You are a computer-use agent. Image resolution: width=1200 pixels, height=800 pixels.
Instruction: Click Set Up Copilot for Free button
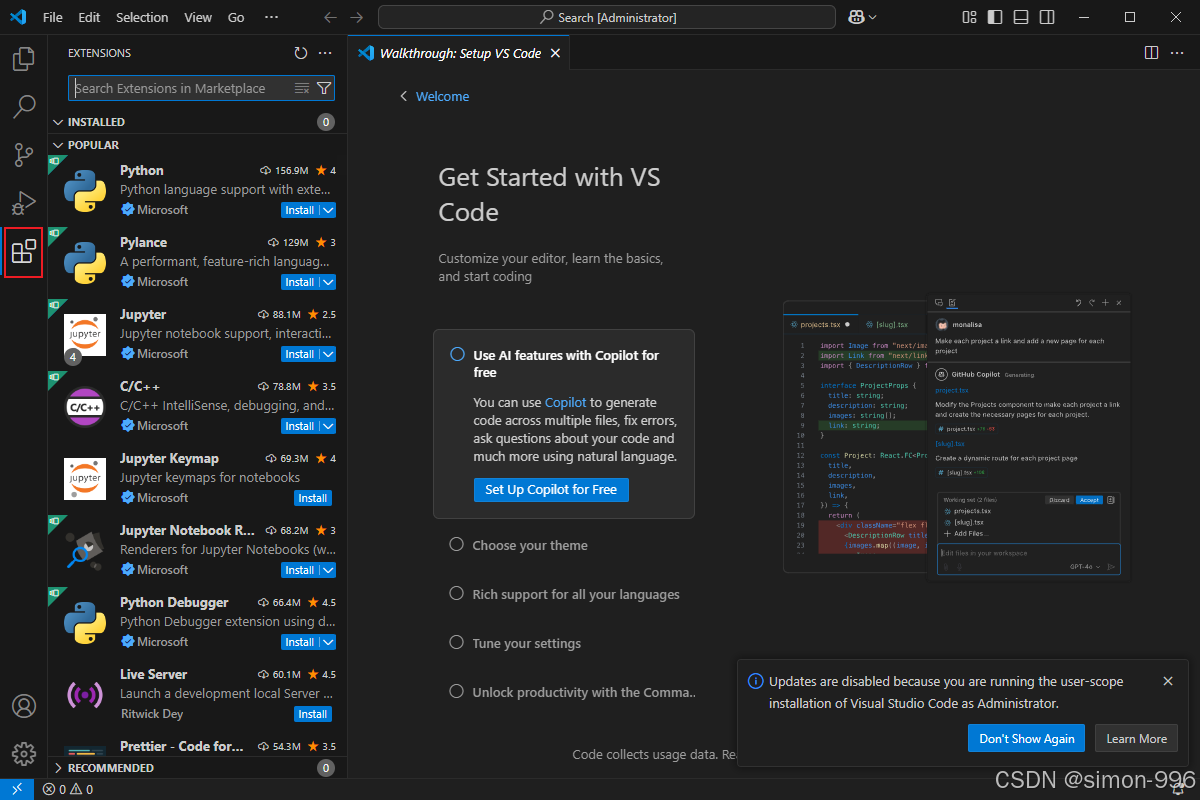[x=551, y=490]
